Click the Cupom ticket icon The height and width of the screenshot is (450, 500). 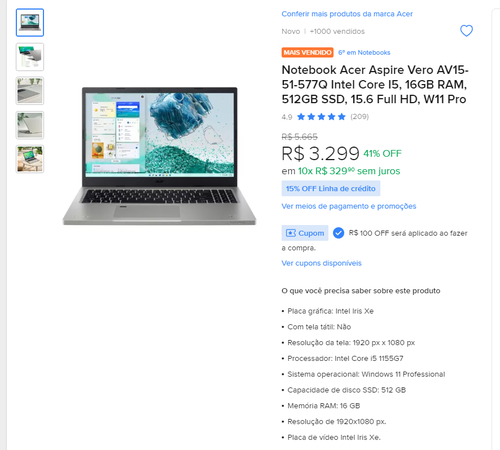coord(291,233)
